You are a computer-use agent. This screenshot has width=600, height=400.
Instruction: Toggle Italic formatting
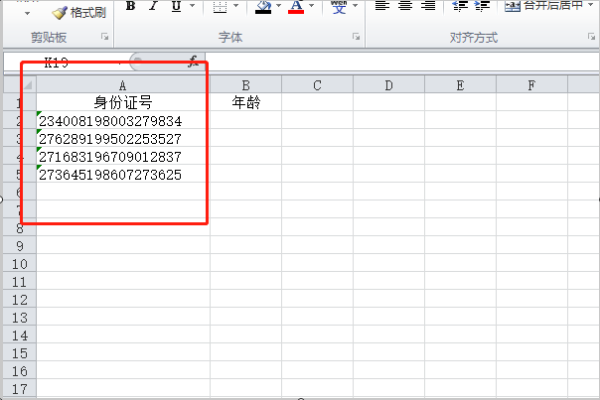pyautogui.click(x=153, y=6)
